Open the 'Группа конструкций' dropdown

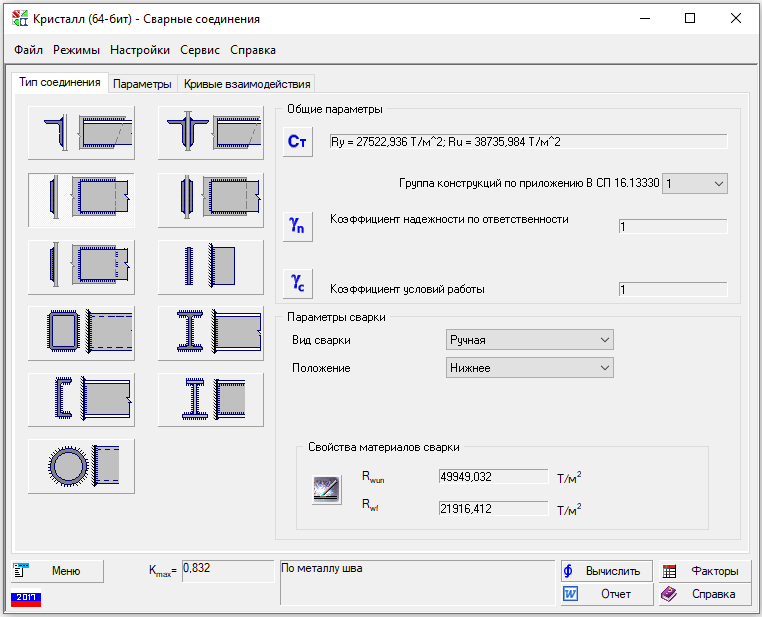point(695,184)
